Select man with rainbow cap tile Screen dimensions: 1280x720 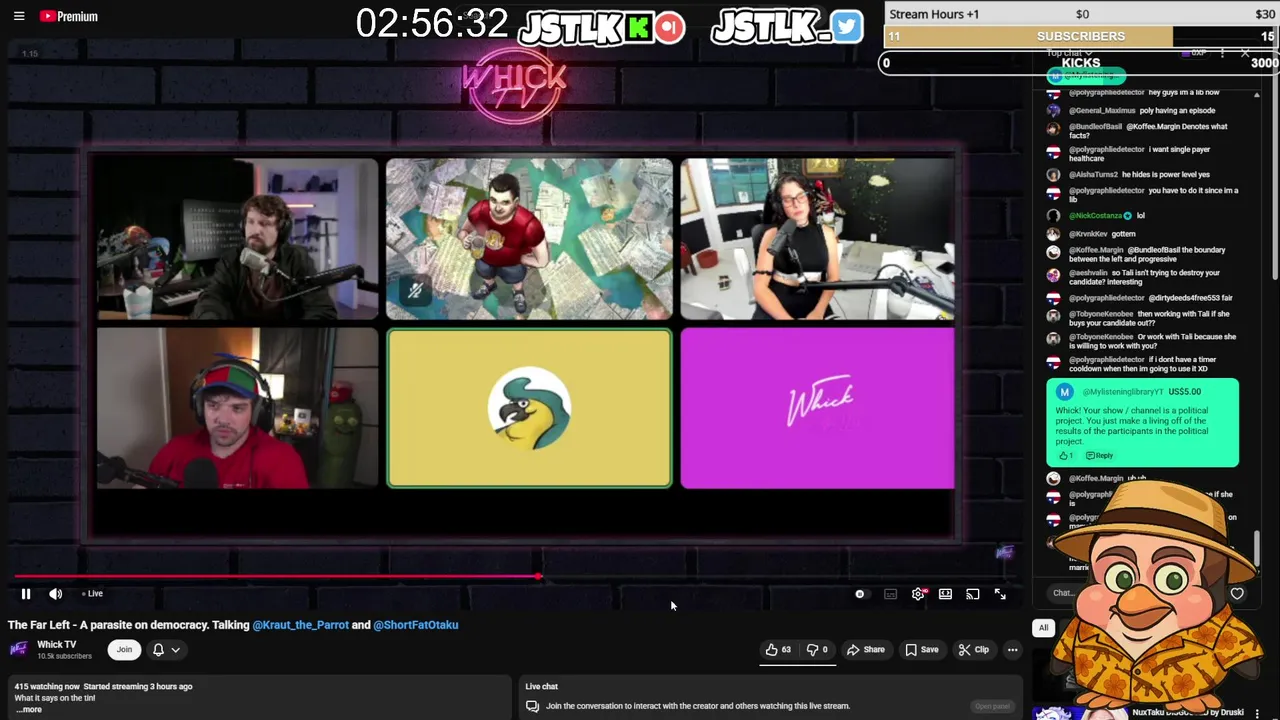(x=237, y=409)
